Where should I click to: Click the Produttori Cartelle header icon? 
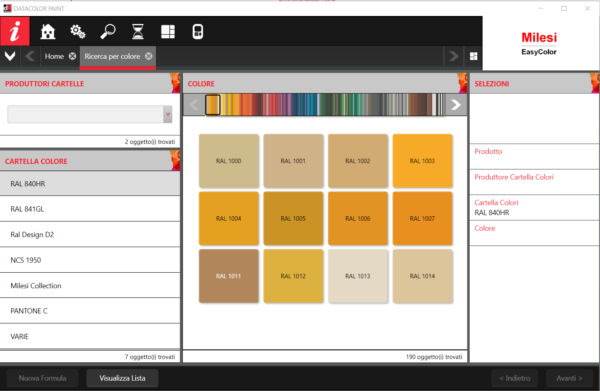[x=175, y=83]
